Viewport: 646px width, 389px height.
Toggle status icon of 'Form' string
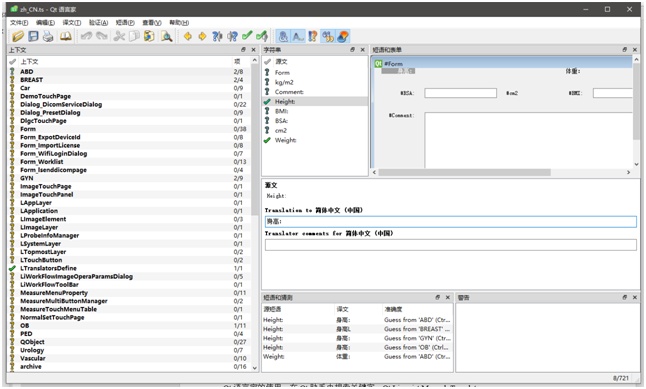(267, 72)
